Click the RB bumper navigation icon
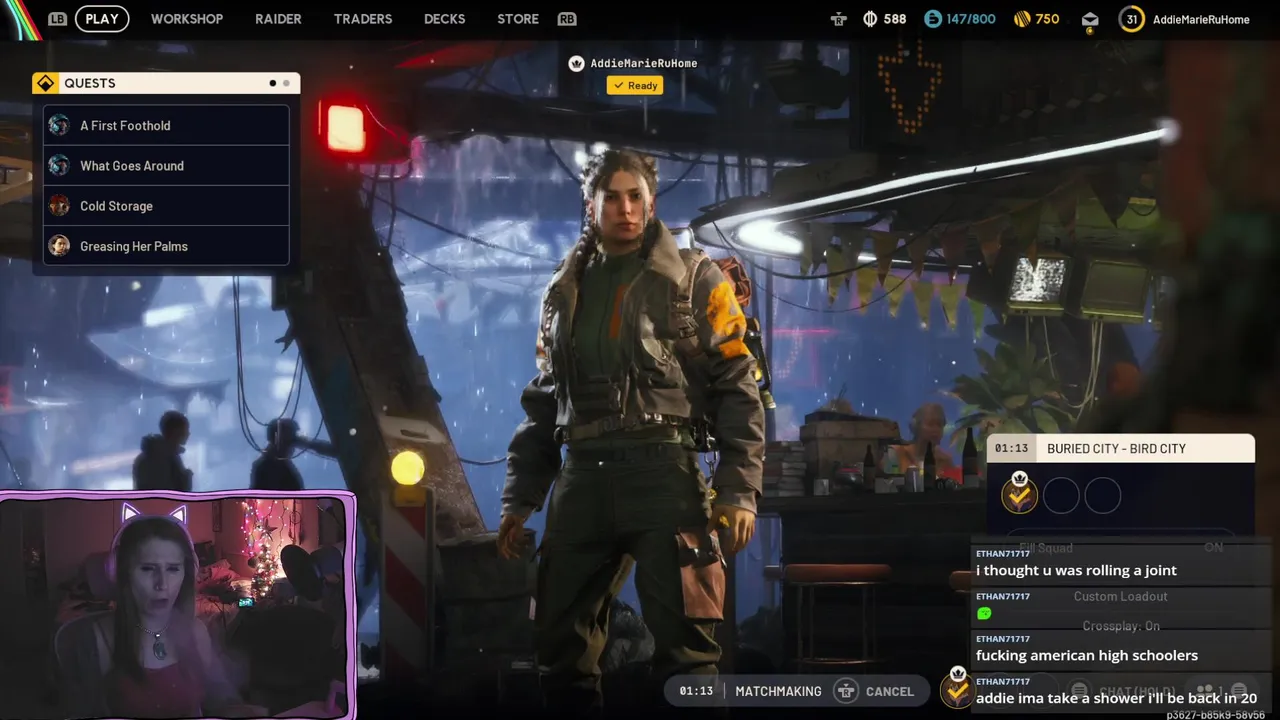The width and height of the screenshot is (1280, 720). pyautogui.click(x=567, y=19)
